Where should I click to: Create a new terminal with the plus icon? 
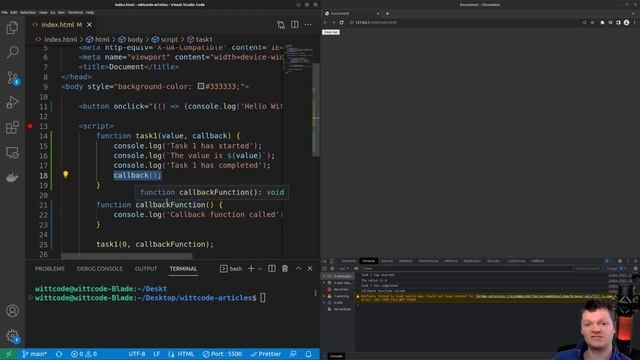[251, 269]
